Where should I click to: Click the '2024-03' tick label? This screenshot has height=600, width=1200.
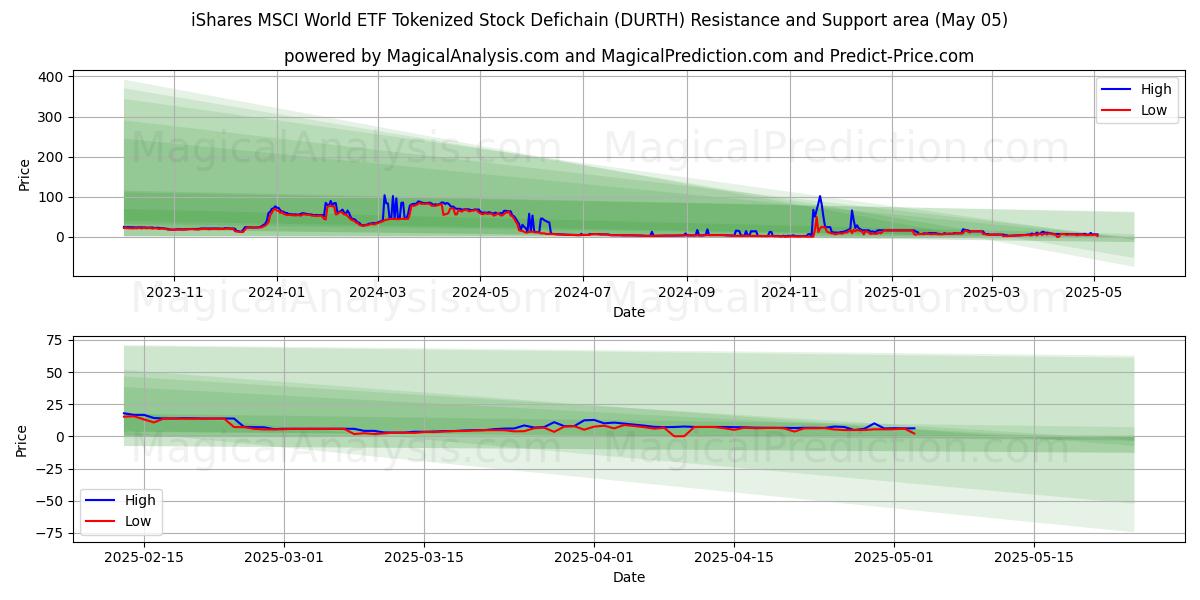pyautogui.click(x=377, y=292)
